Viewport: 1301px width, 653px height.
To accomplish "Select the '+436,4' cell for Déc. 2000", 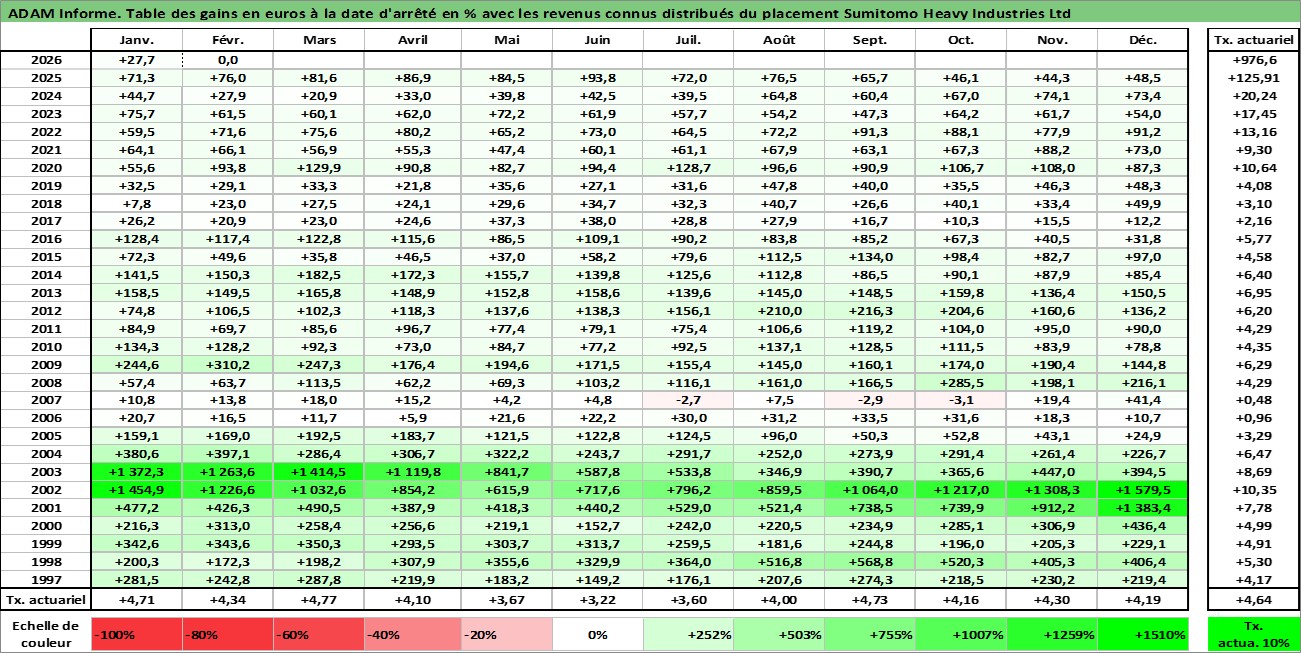I will pos(1144,526).
